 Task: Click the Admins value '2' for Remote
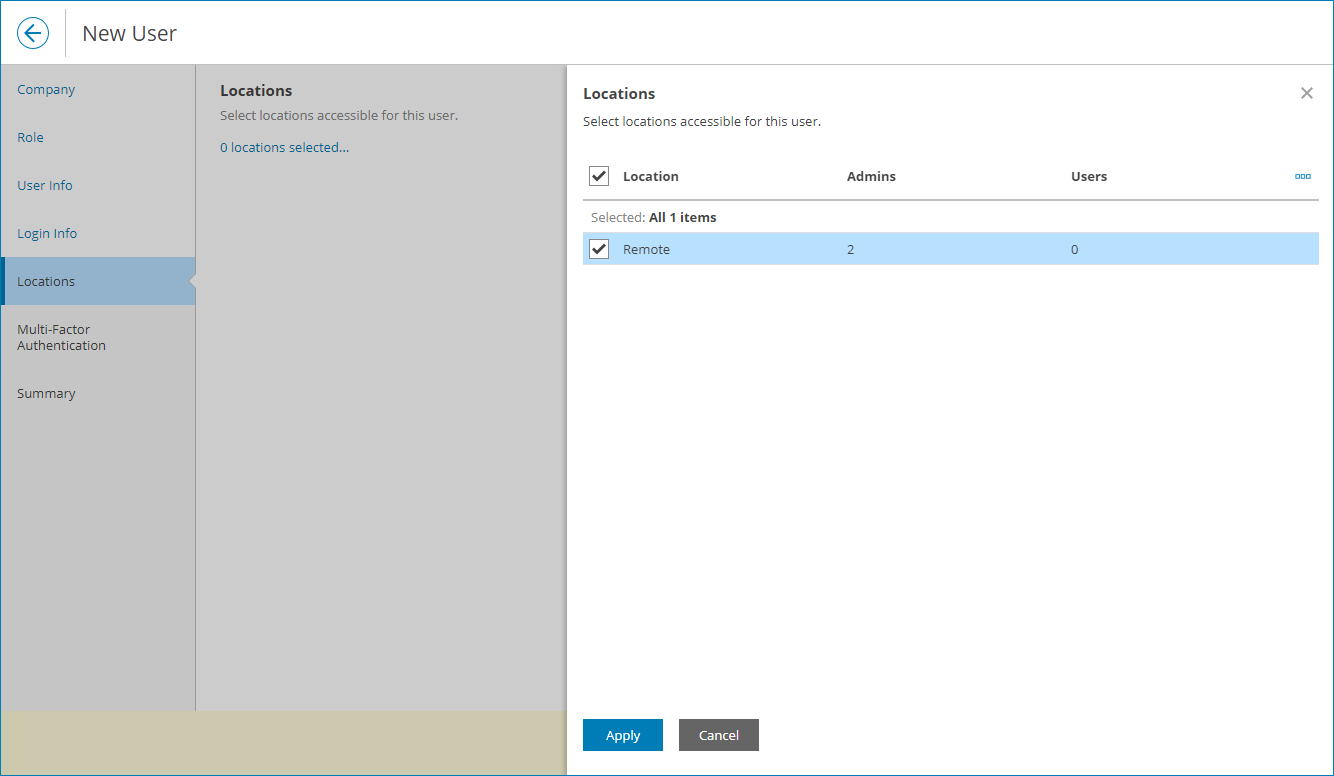pyautogui.click(x=851, y=249)
